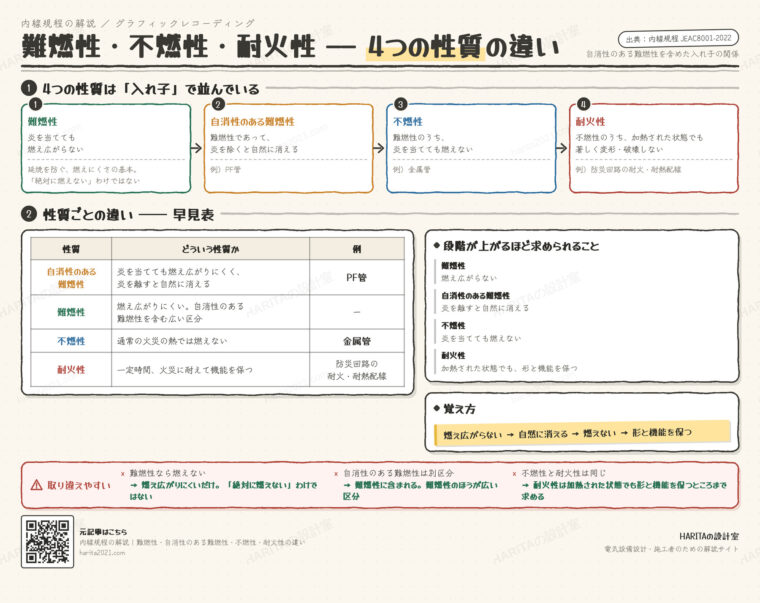The width and height of the screenshot is (760, 603).
Task: Click the section badge 2 beside 性質ごとの違い
Action: [x=29, y=214]
